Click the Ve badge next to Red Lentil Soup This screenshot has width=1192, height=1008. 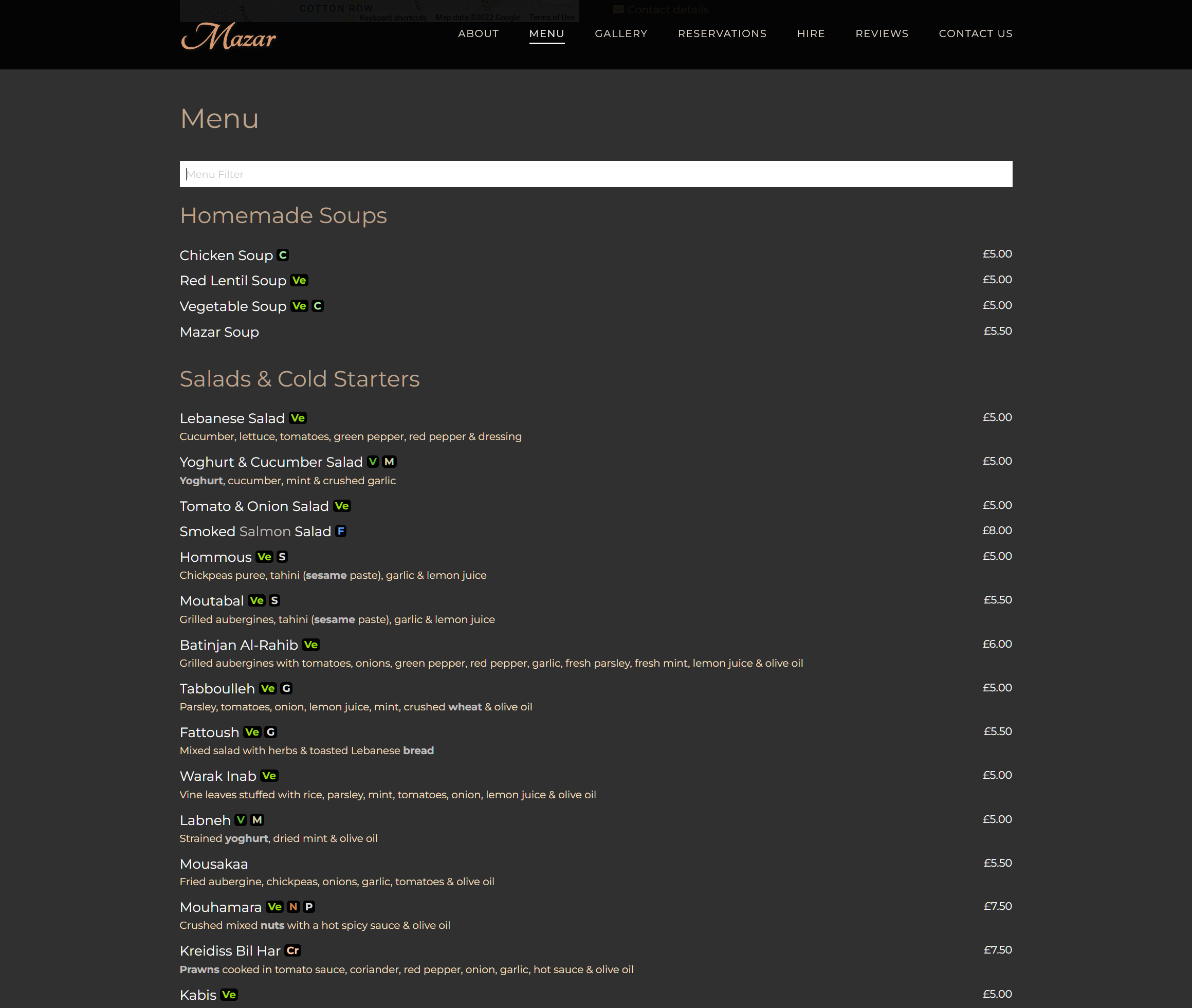coord(299,280)
